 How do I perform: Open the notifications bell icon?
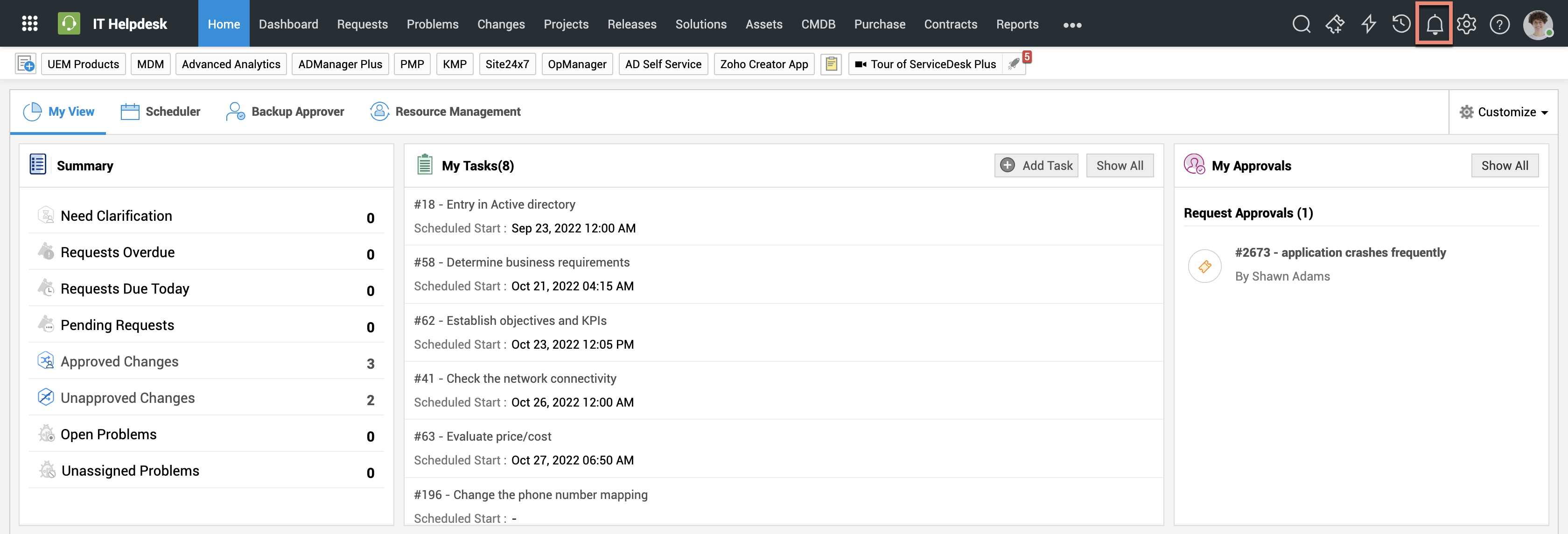click(x=1434, y=24)
